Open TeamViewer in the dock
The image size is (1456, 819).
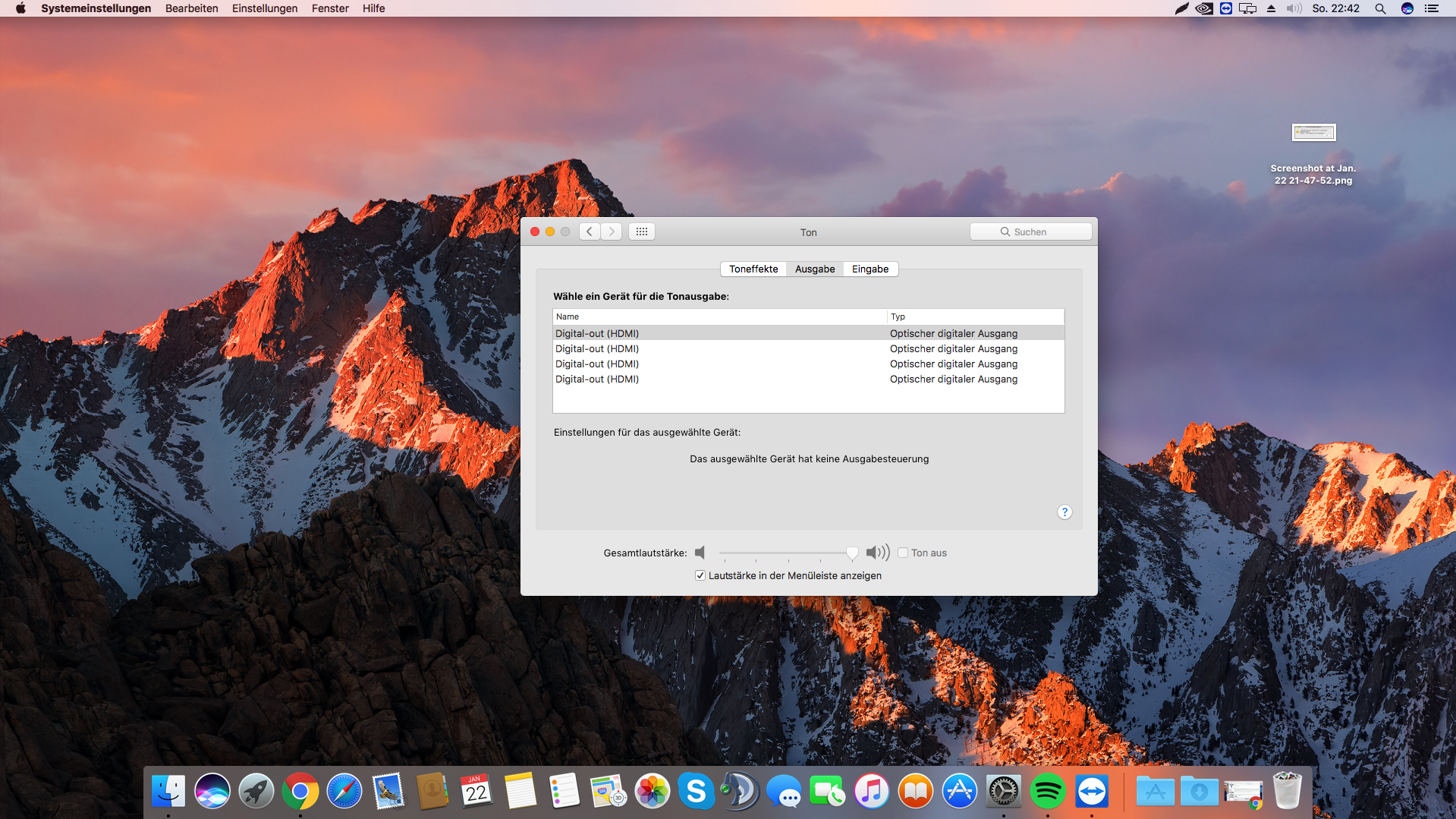coord(1091,792)
